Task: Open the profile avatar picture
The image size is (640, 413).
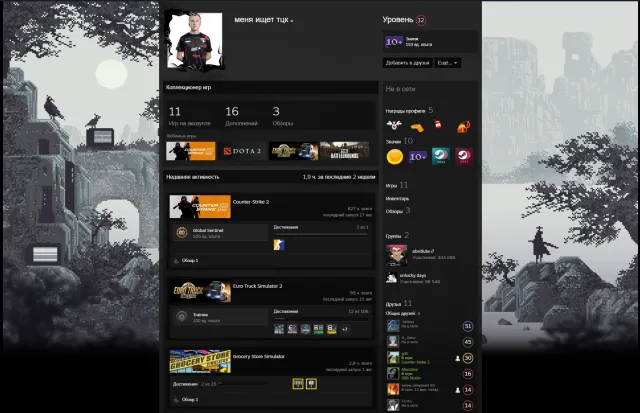Action: [195, 40]
